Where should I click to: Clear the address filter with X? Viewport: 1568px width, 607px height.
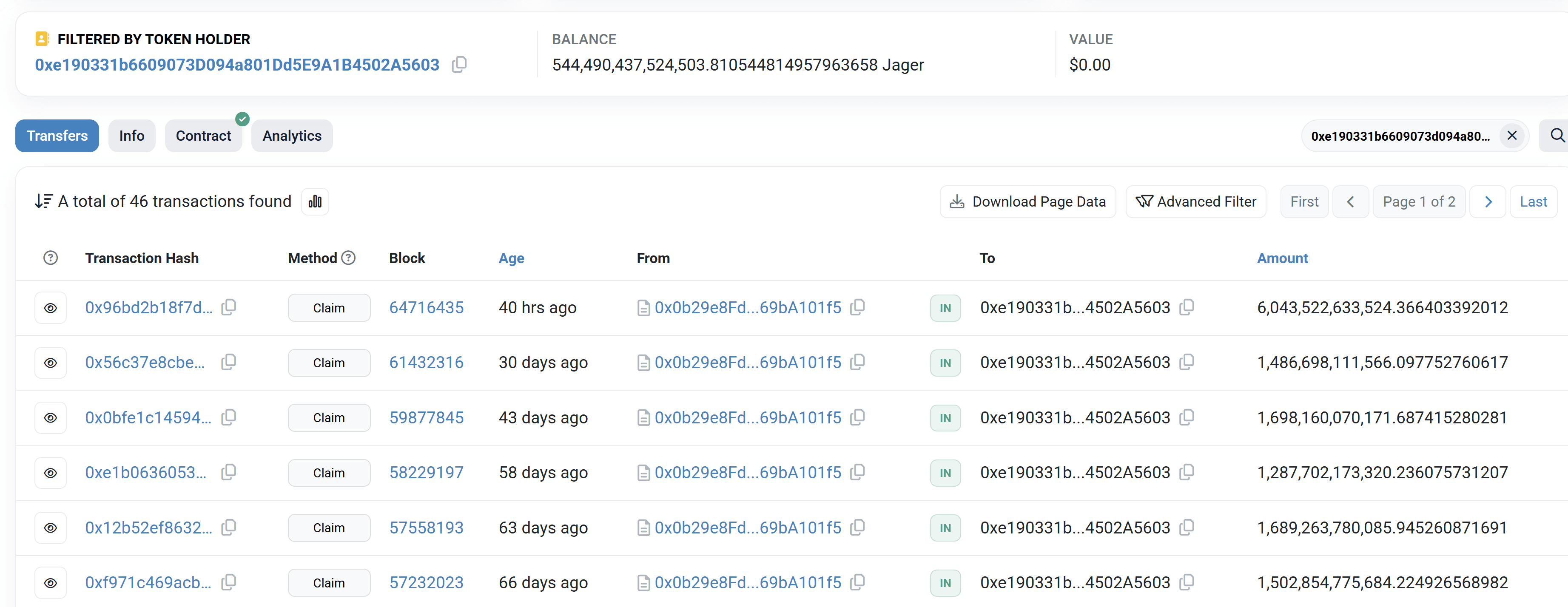[1512, 136]
